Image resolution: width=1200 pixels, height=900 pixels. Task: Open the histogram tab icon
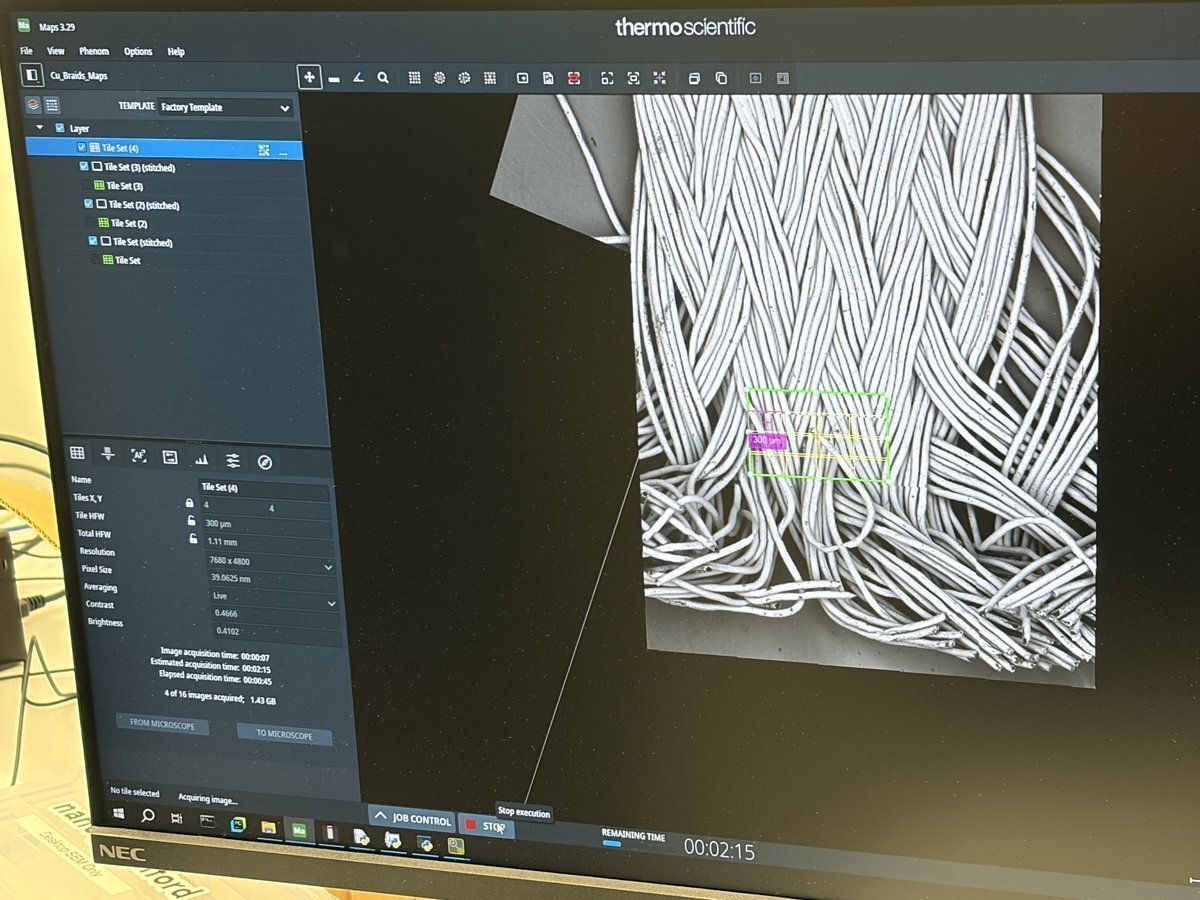(x=201, y=459)
